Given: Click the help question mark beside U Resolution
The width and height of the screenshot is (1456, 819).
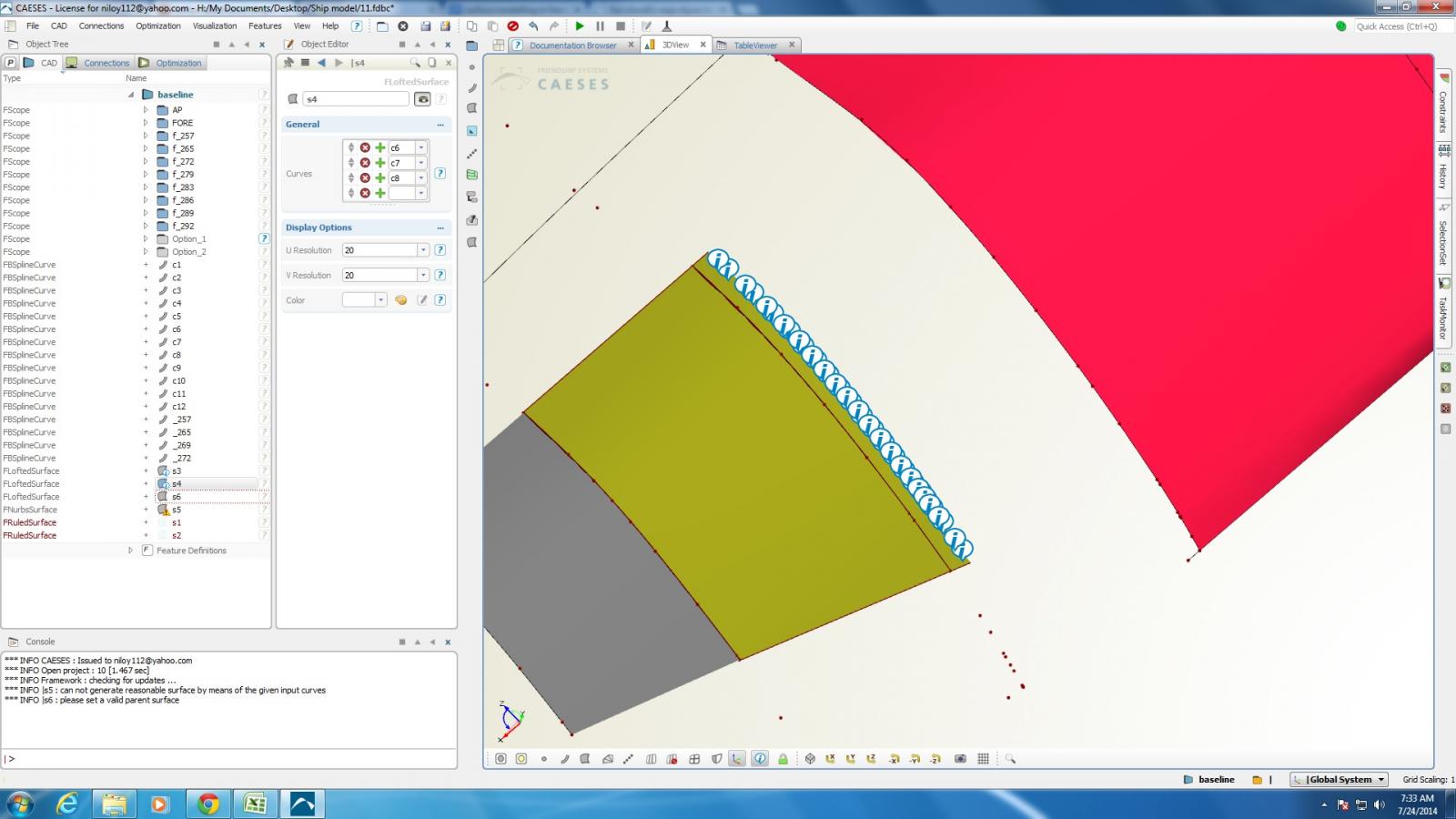Looking at the screenshot, I should (440, 250).
